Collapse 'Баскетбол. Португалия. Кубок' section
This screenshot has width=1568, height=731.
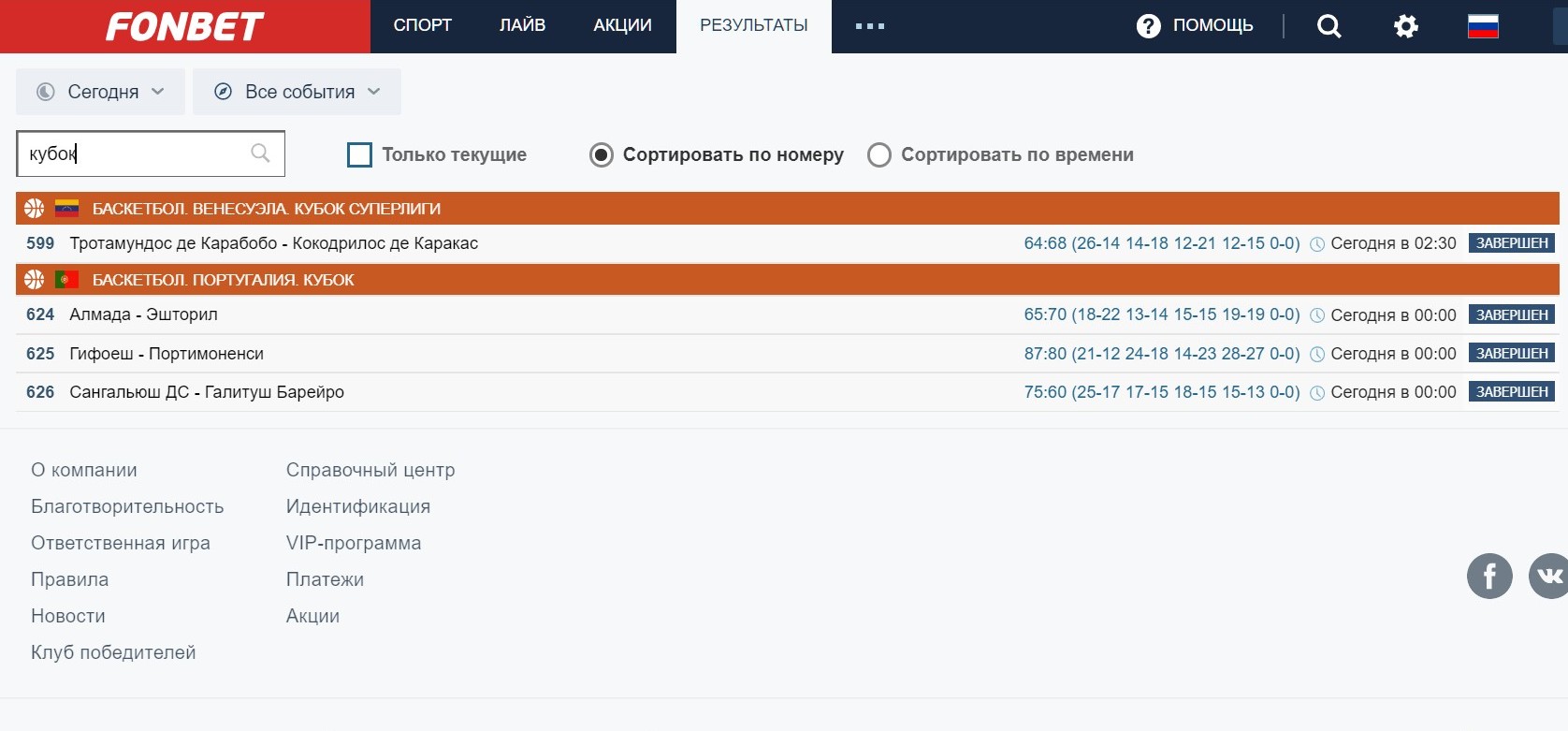pyautogui.click(x=788, y=279)
